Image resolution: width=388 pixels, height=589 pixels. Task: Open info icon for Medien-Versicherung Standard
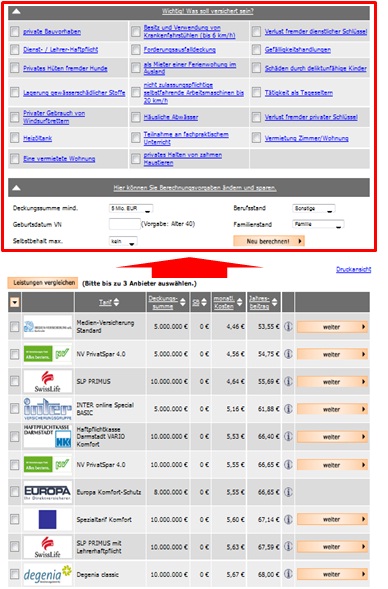pos(288,326)
